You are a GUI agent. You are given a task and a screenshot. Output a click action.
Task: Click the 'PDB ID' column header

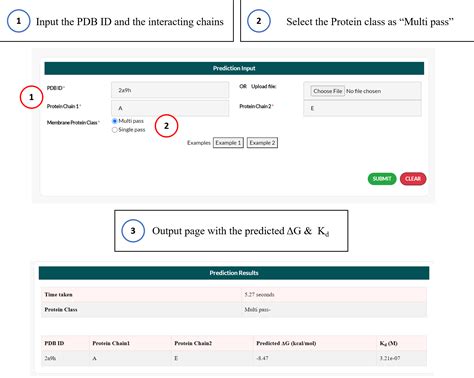54,343
